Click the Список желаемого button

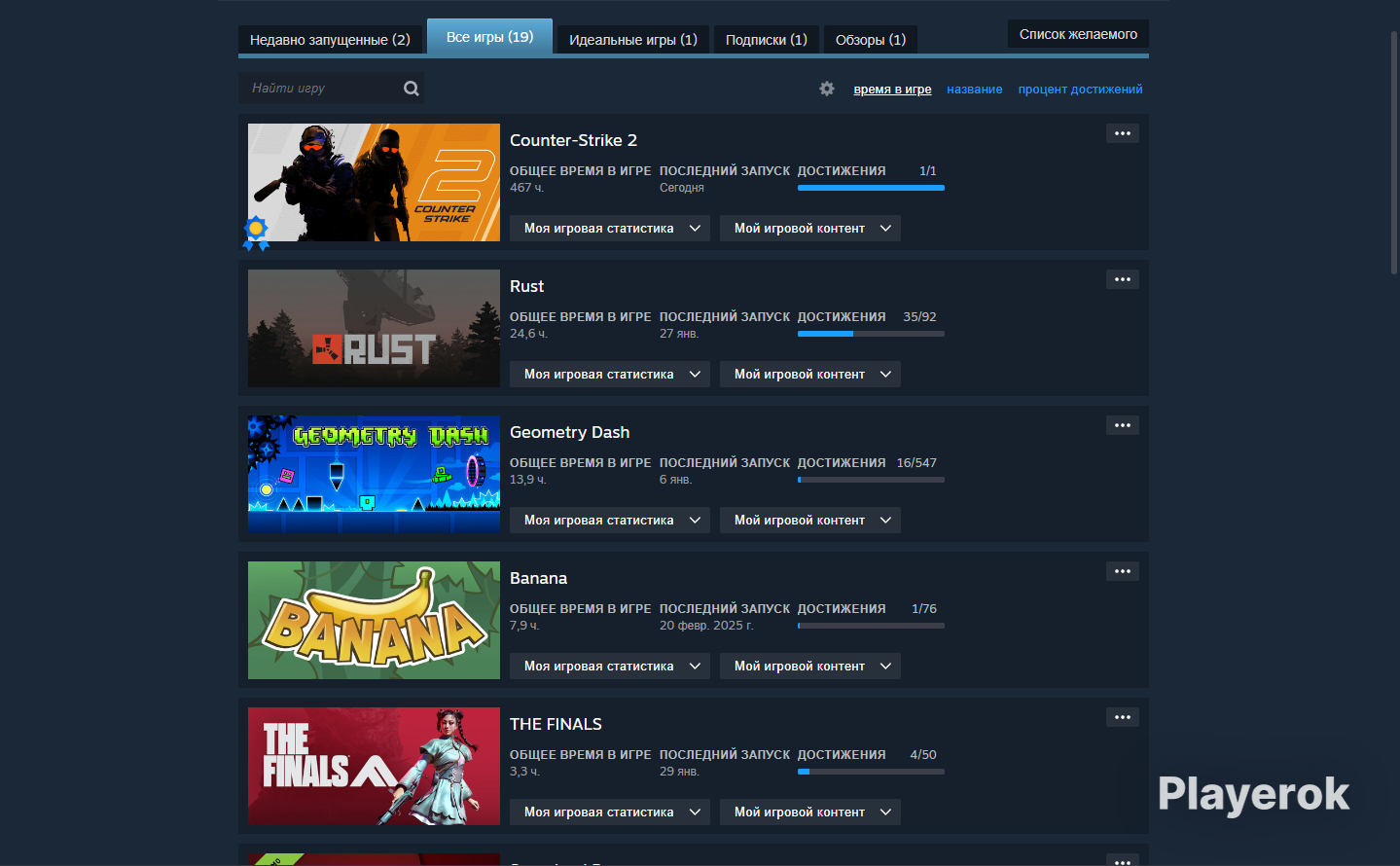[x=1077, y=34]
